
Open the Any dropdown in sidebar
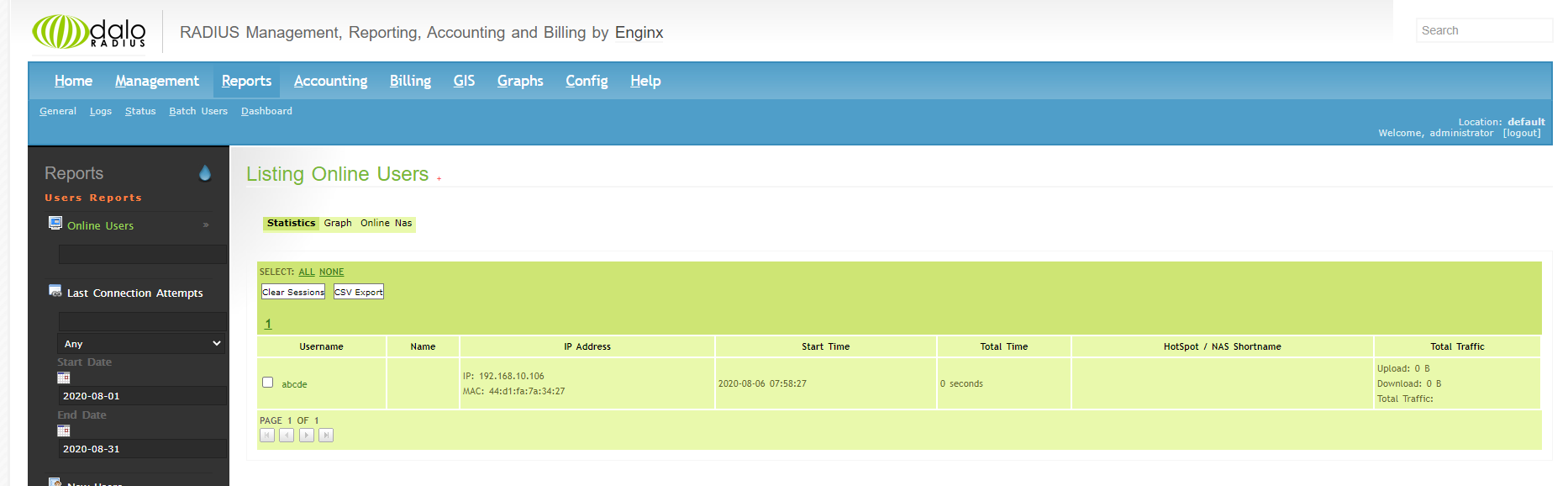coord(141,343)
